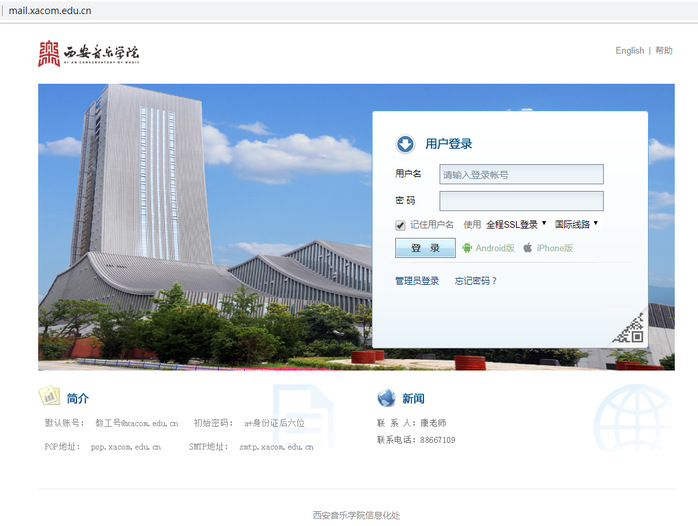Image resolution: width=698 pixels, height=526 pixels.
Task: Toggle the 记住用户名 checkbox
Action: [401, 225]
